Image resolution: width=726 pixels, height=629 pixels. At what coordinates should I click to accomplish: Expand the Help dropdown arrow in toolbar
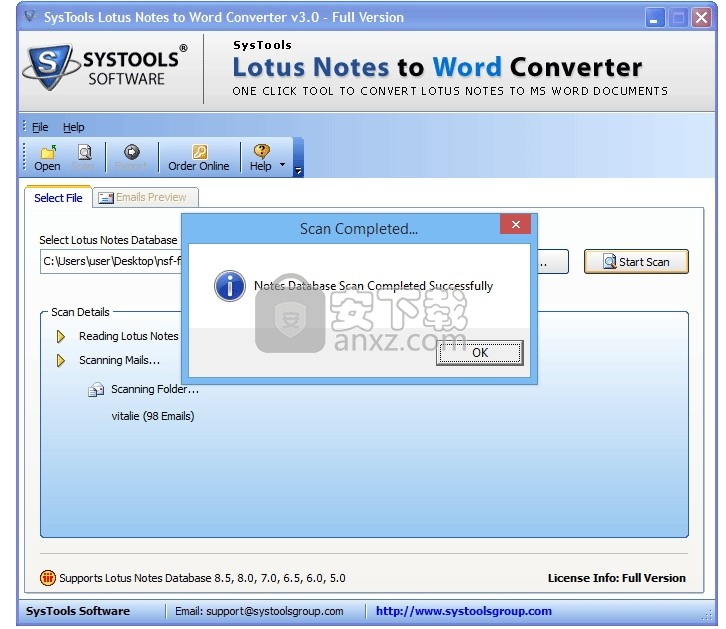(282, 165)
